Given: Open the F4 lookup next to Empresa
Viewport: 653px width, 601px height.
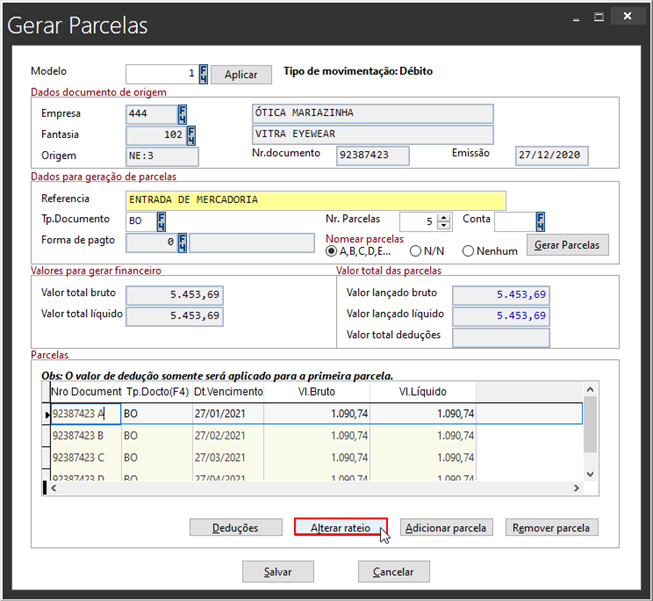Looking at the screenshot, I should (x=187, y=113).
